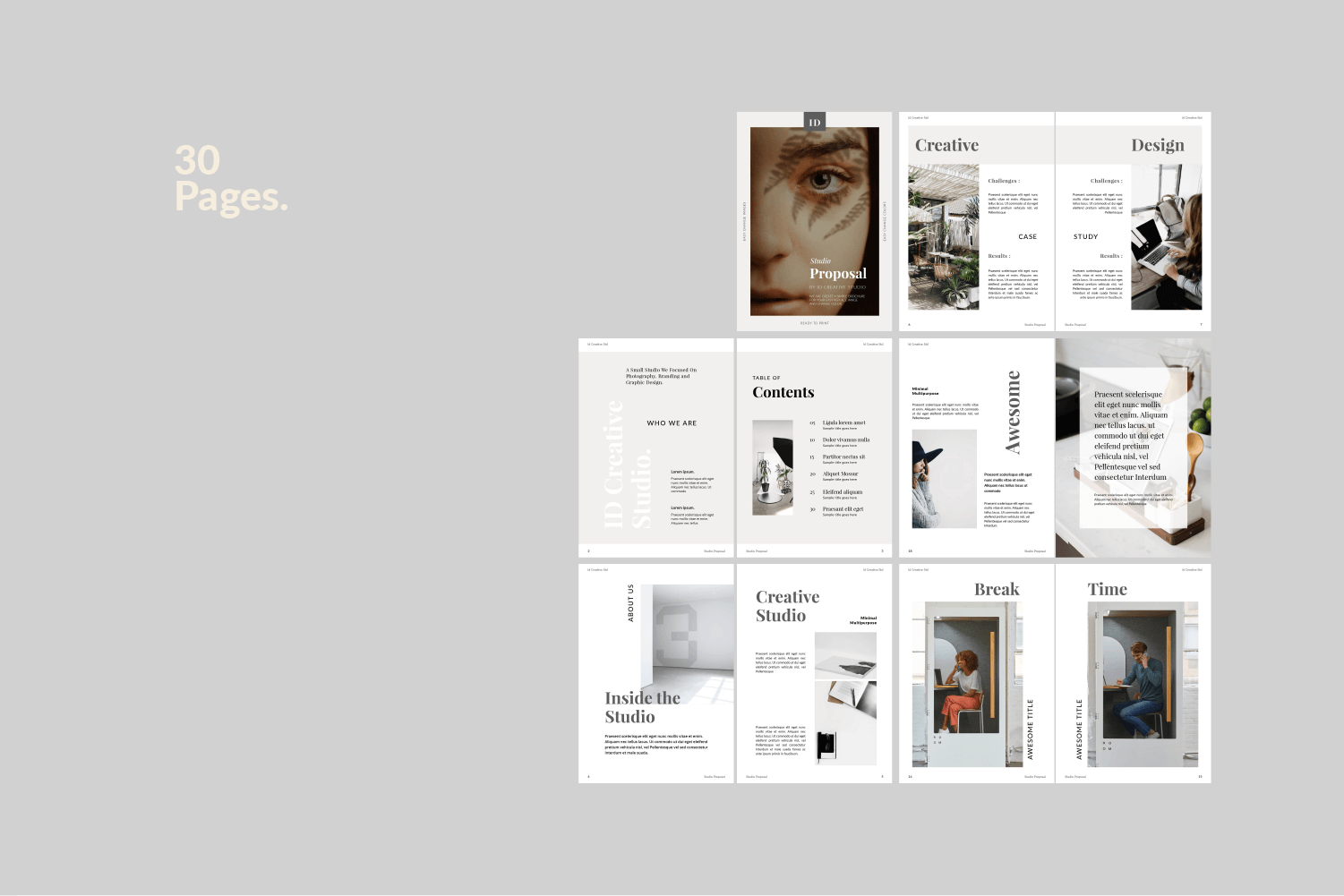Click 'Minimal Multipurpose' on the Creative Studio page
This screenshot has height=896, width=1344.
pyautogui.click(x=863, y=620)
